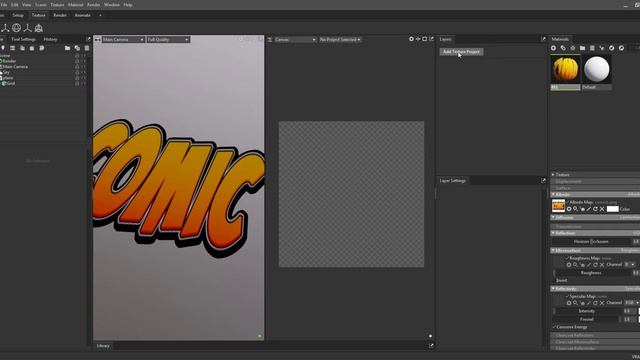Click the link material icon

click(563, 48)
